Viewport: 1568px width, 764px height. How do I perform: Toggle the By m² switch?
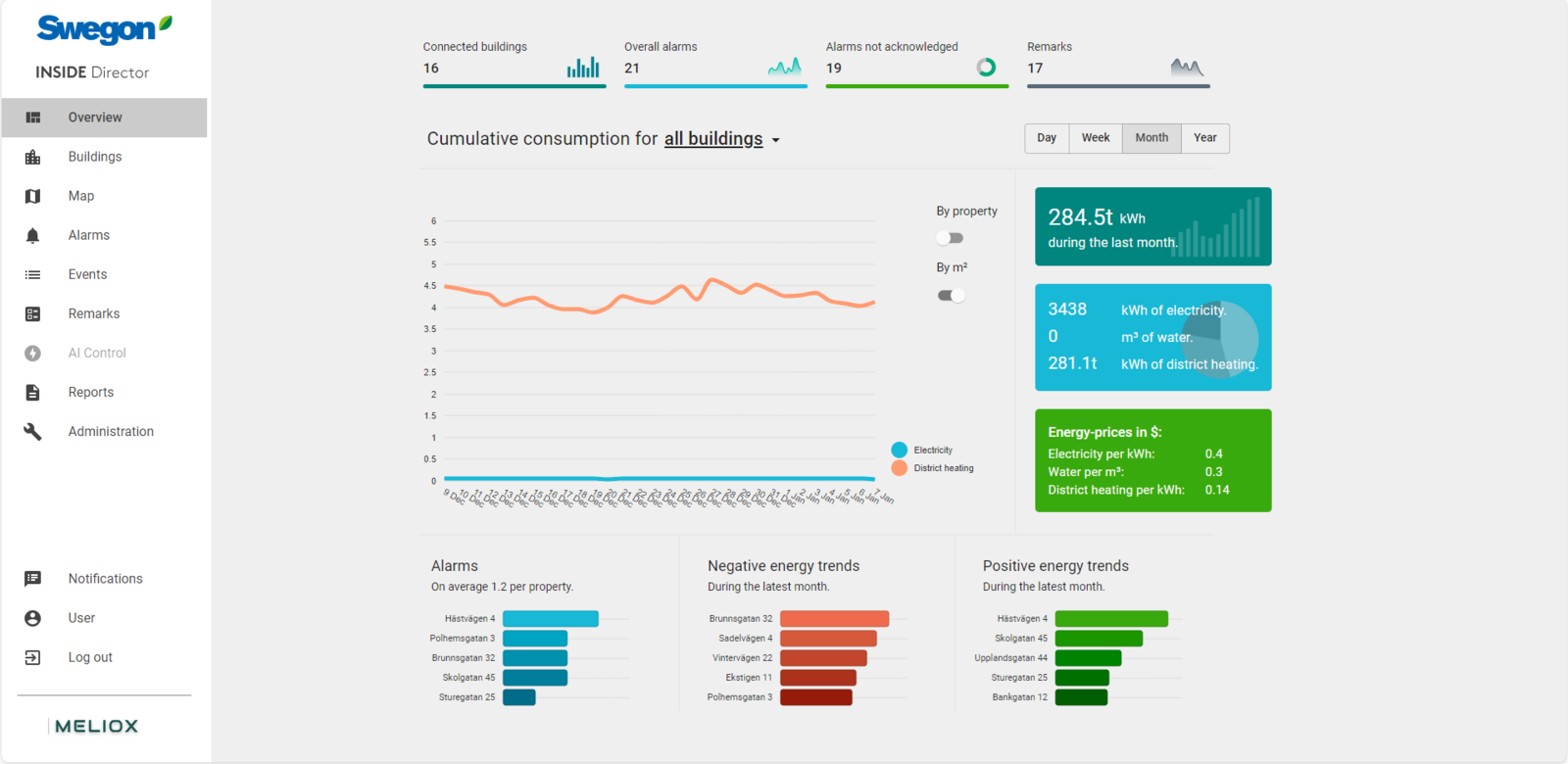[x=951, y=295]
